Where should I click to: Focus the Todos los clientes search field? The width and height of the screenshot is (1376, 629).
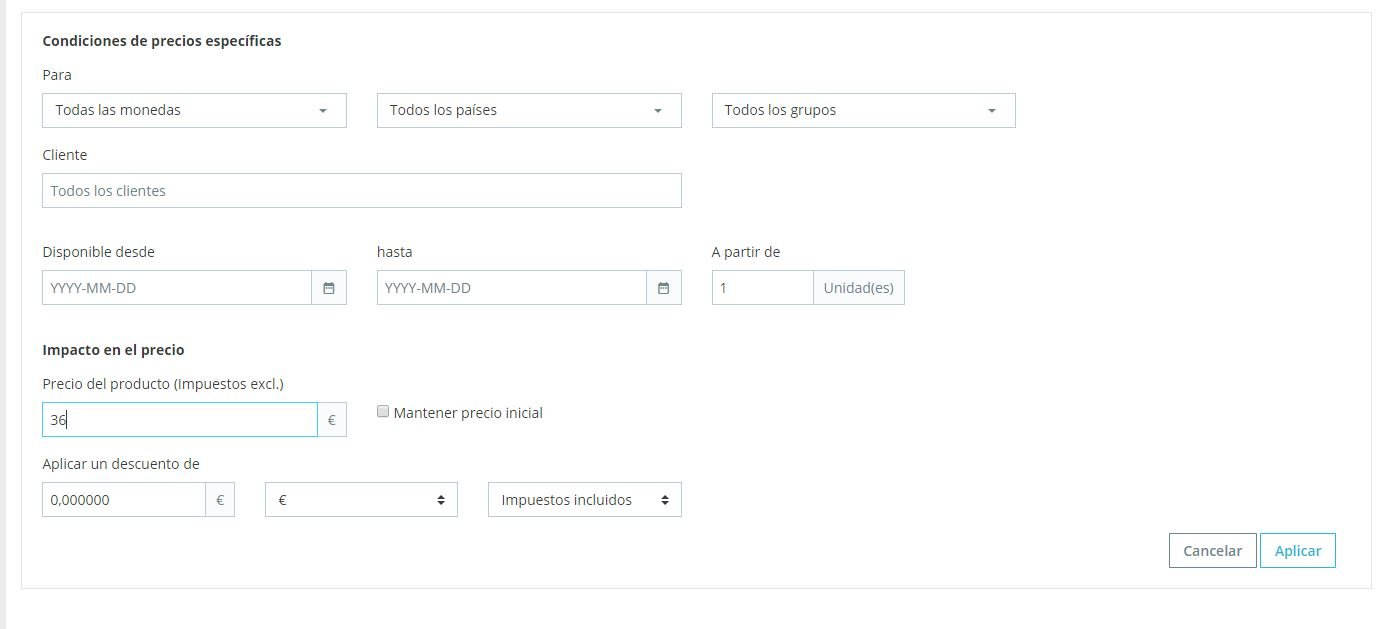(361, 191)
